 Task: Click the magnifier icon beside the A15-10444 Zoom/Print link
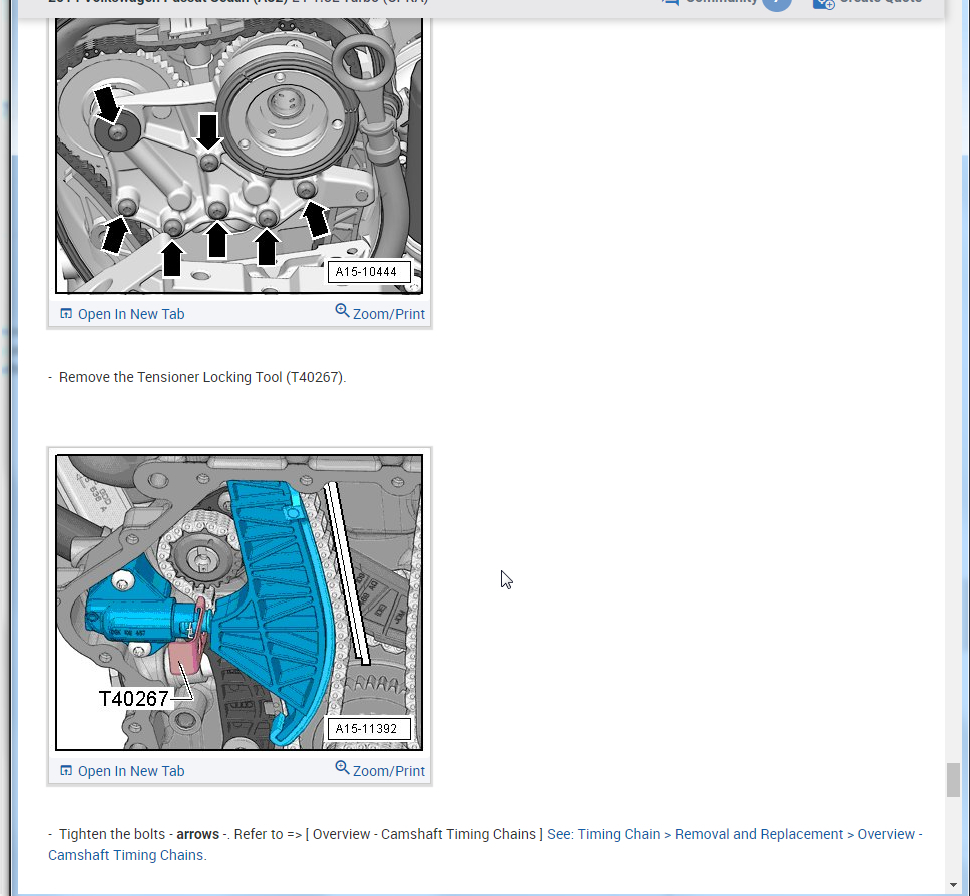click(342, 310)
